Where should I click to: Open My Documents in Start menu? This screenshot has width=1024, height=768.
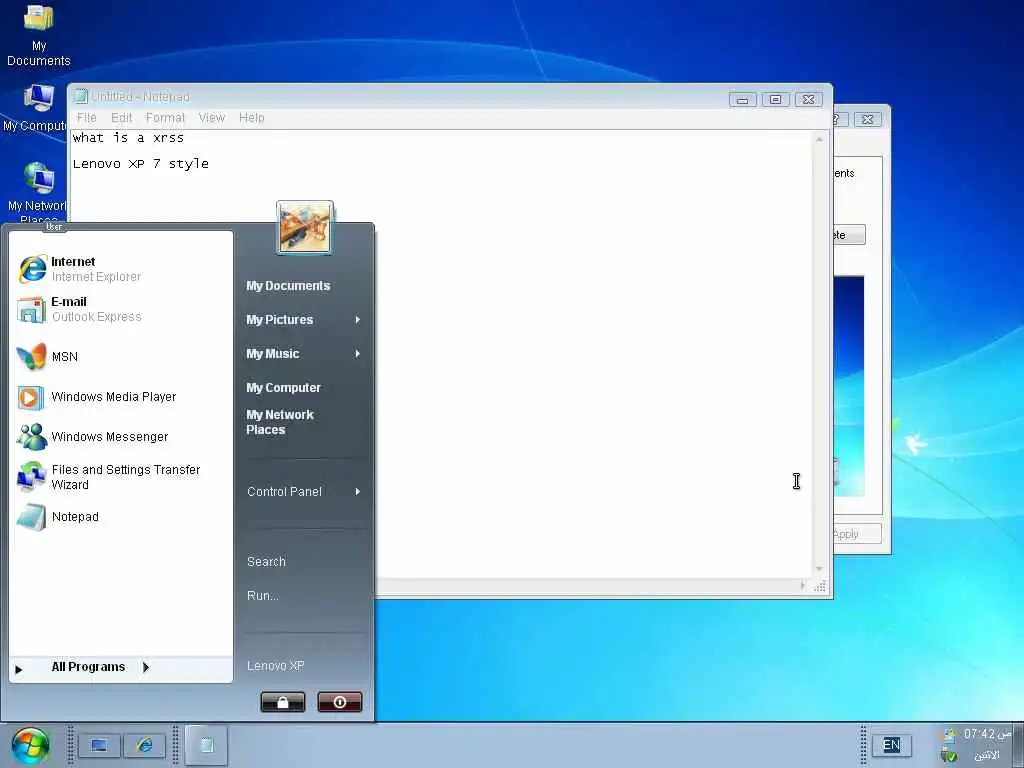pos(288,286)
